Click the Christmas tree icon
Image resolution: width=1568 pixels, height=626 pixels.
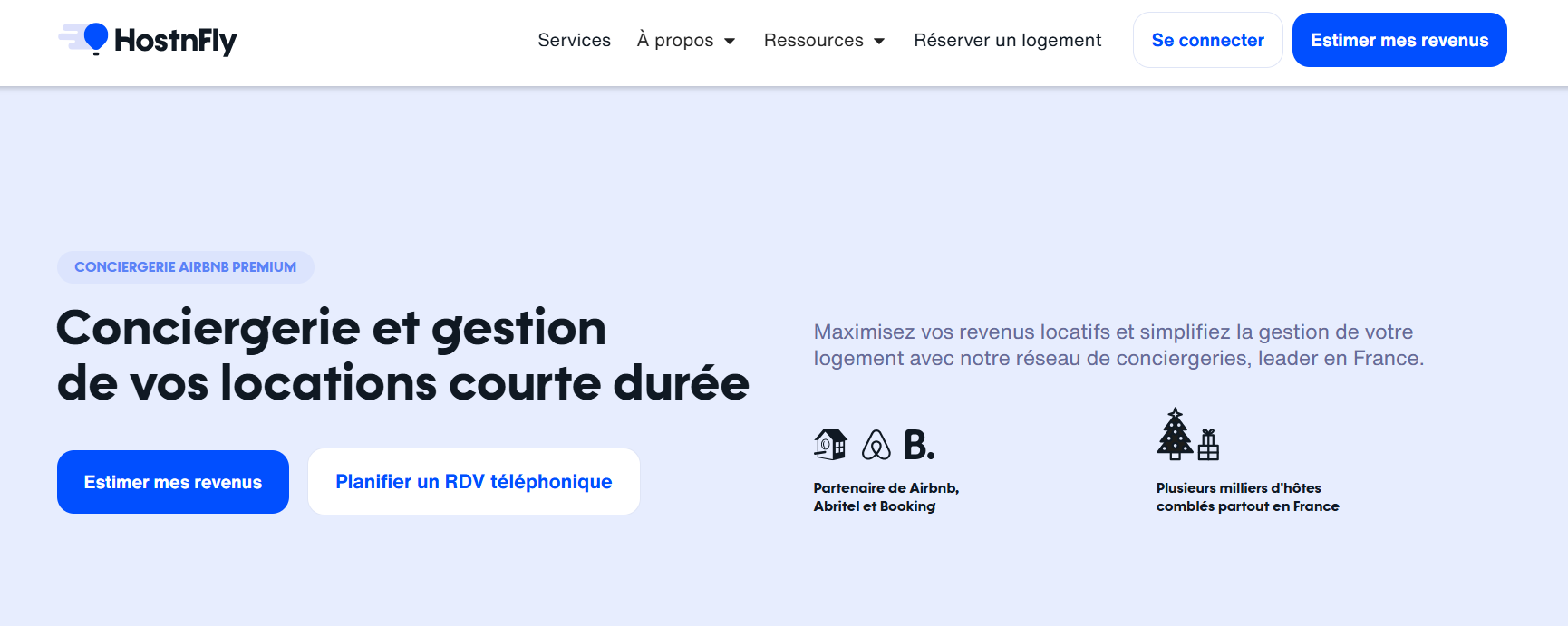[x=1175, y=433]
